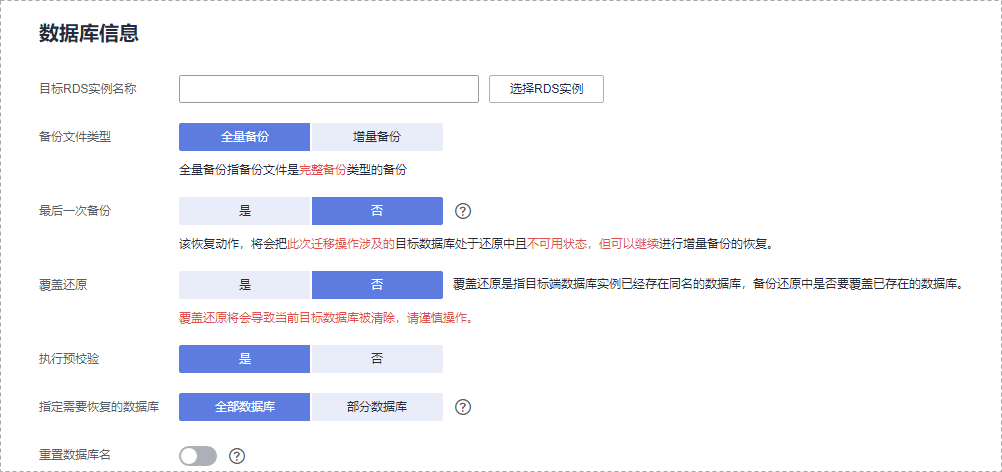Focus the 目标RDS实例名称 input field
Screen dimensions: 1002x472
click(329, 89)
